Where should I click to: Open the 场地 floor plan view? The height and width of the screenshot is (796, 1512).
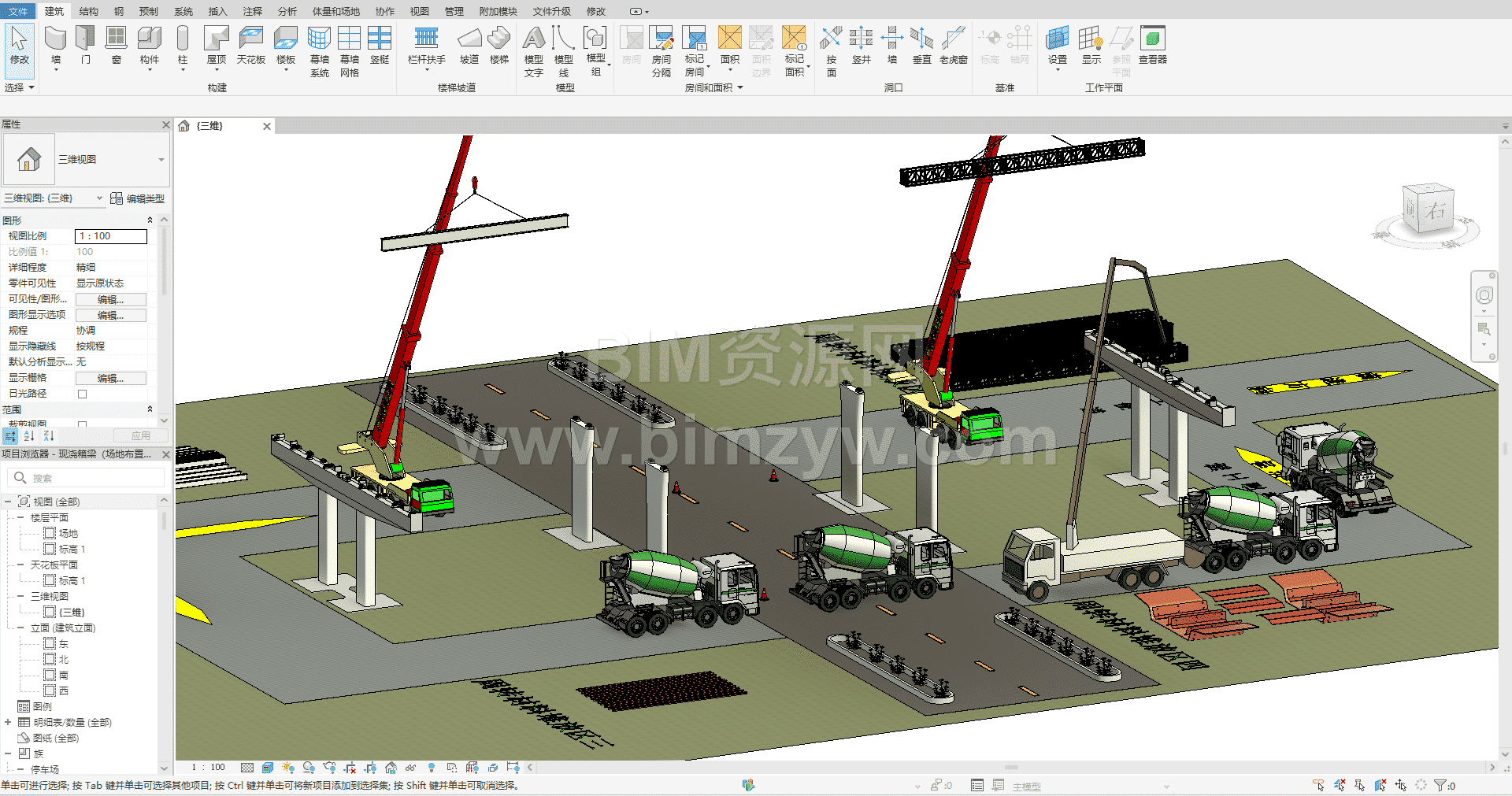coord(68,533)
